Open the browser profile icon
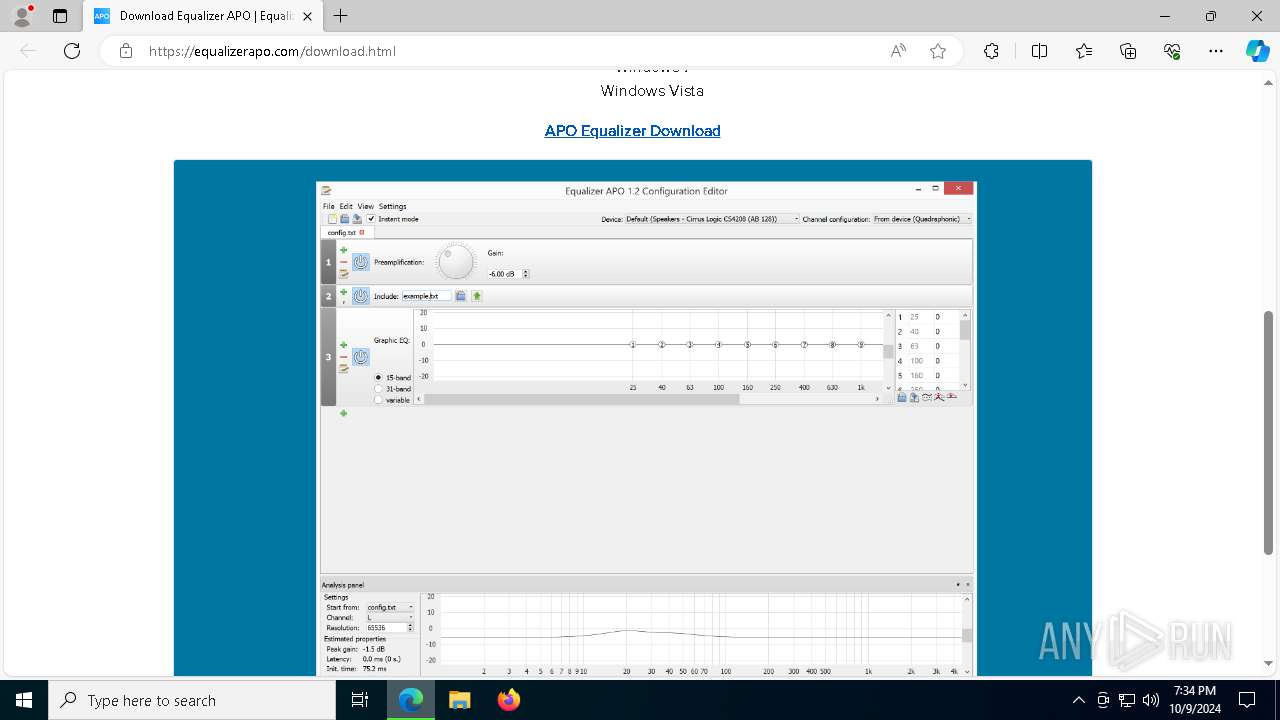1280x720 pixels. click(22, 16)
